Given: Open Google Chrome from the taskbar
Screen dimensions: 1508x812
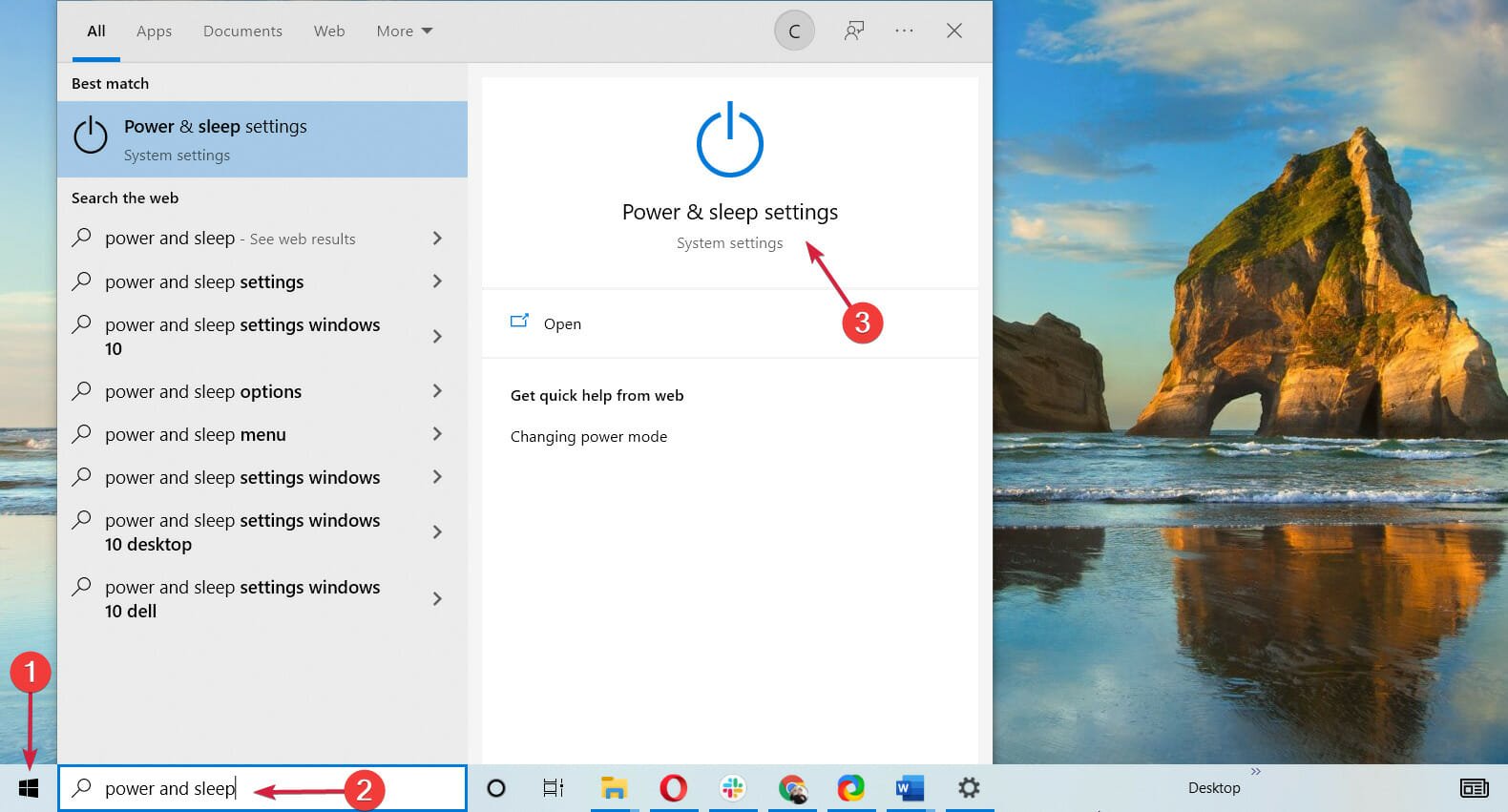Looking at the screenshot, I should [x=792, y=788].
